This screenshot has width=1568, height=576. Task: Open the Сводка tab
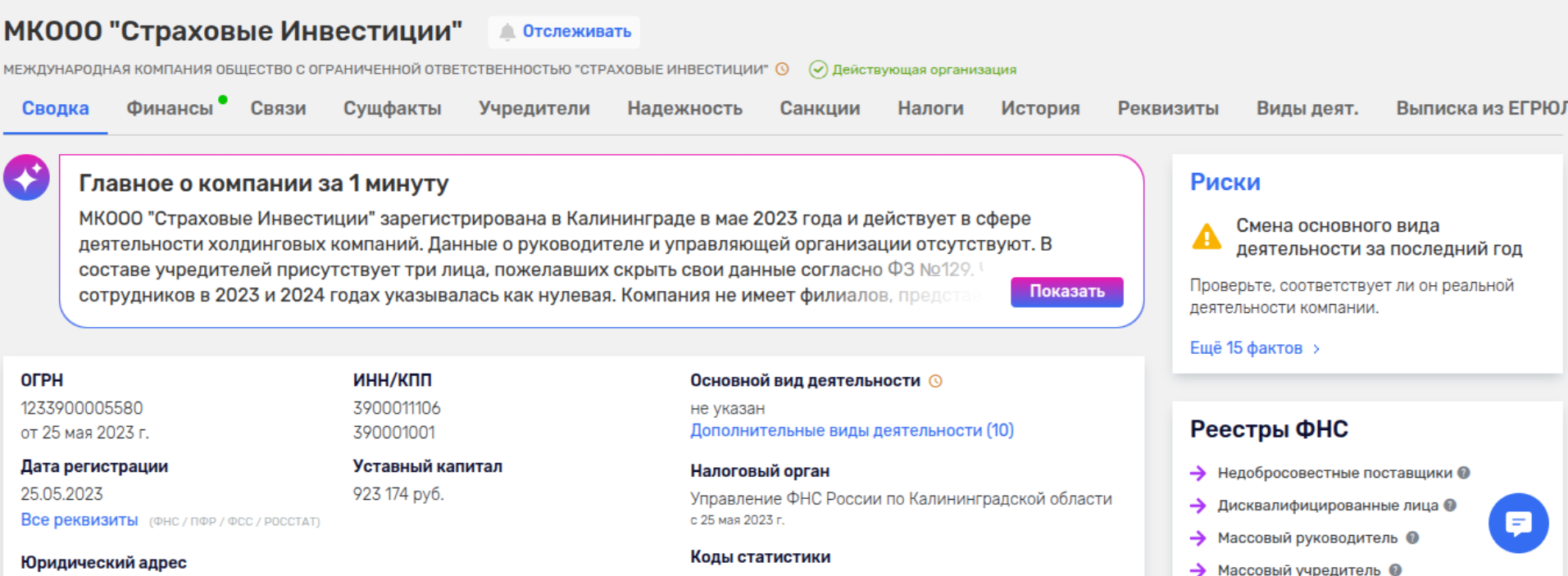pos(56,108)
